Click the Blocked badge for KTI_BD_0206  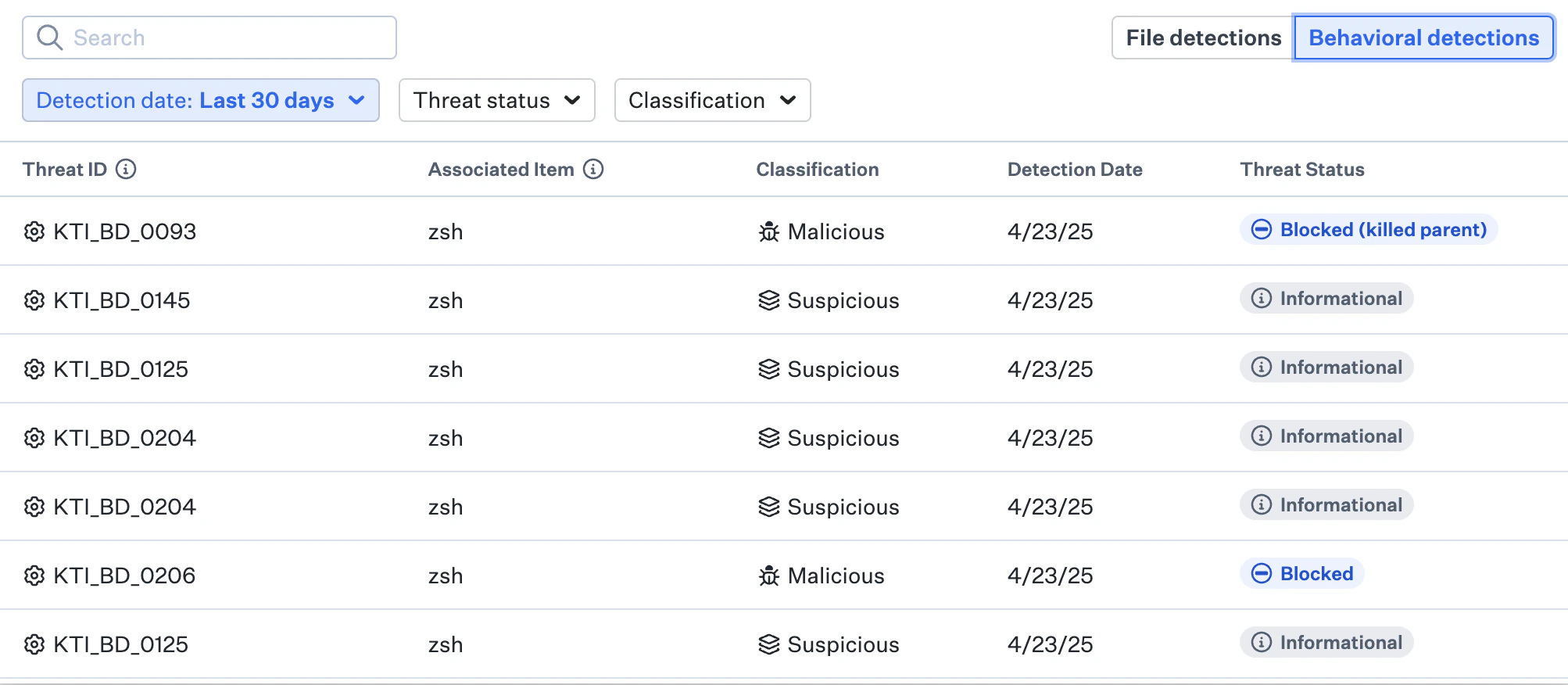click(x=1302, y=573)
